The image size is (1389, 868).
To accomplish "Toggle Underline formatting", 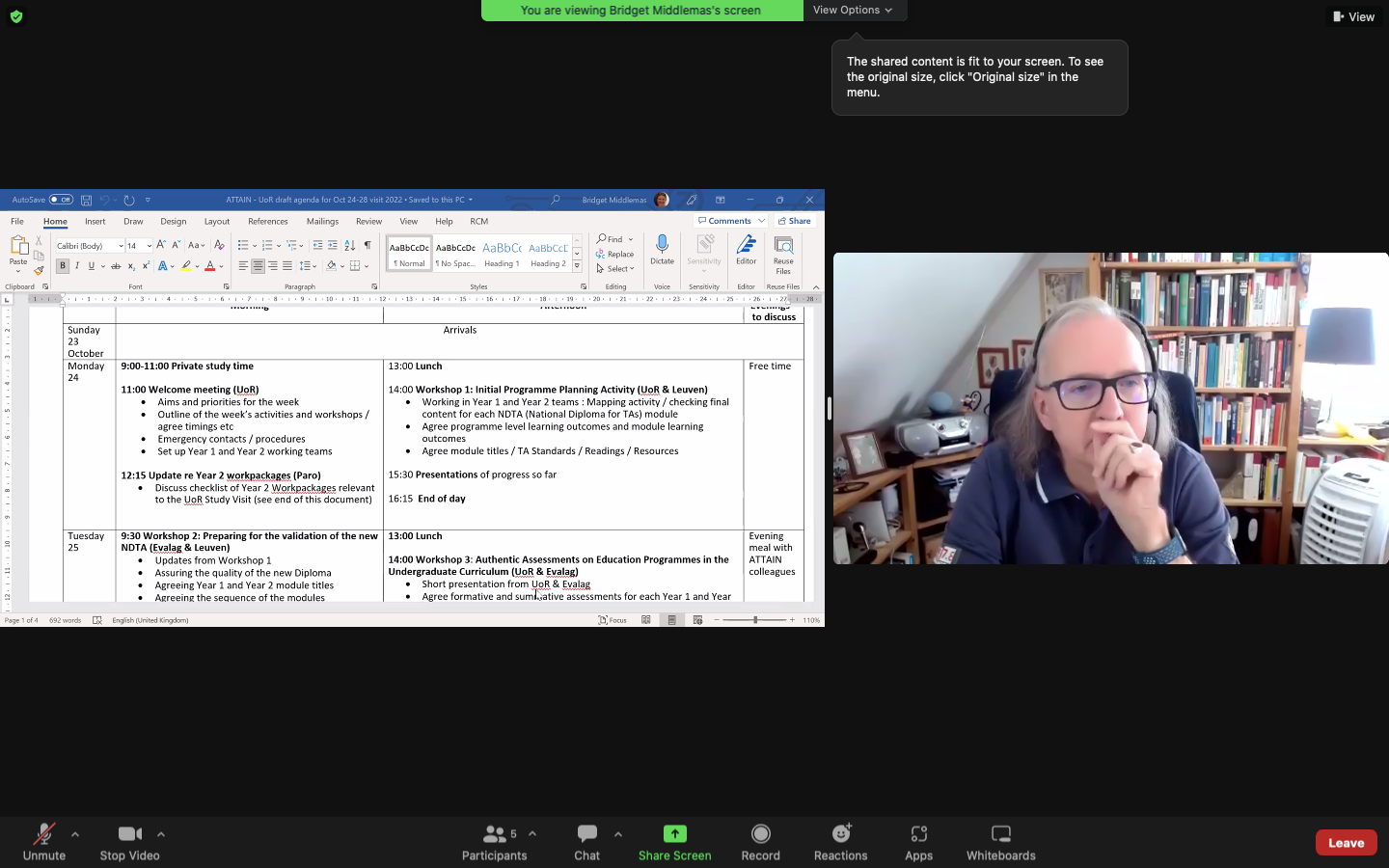I will click(92, 266).
